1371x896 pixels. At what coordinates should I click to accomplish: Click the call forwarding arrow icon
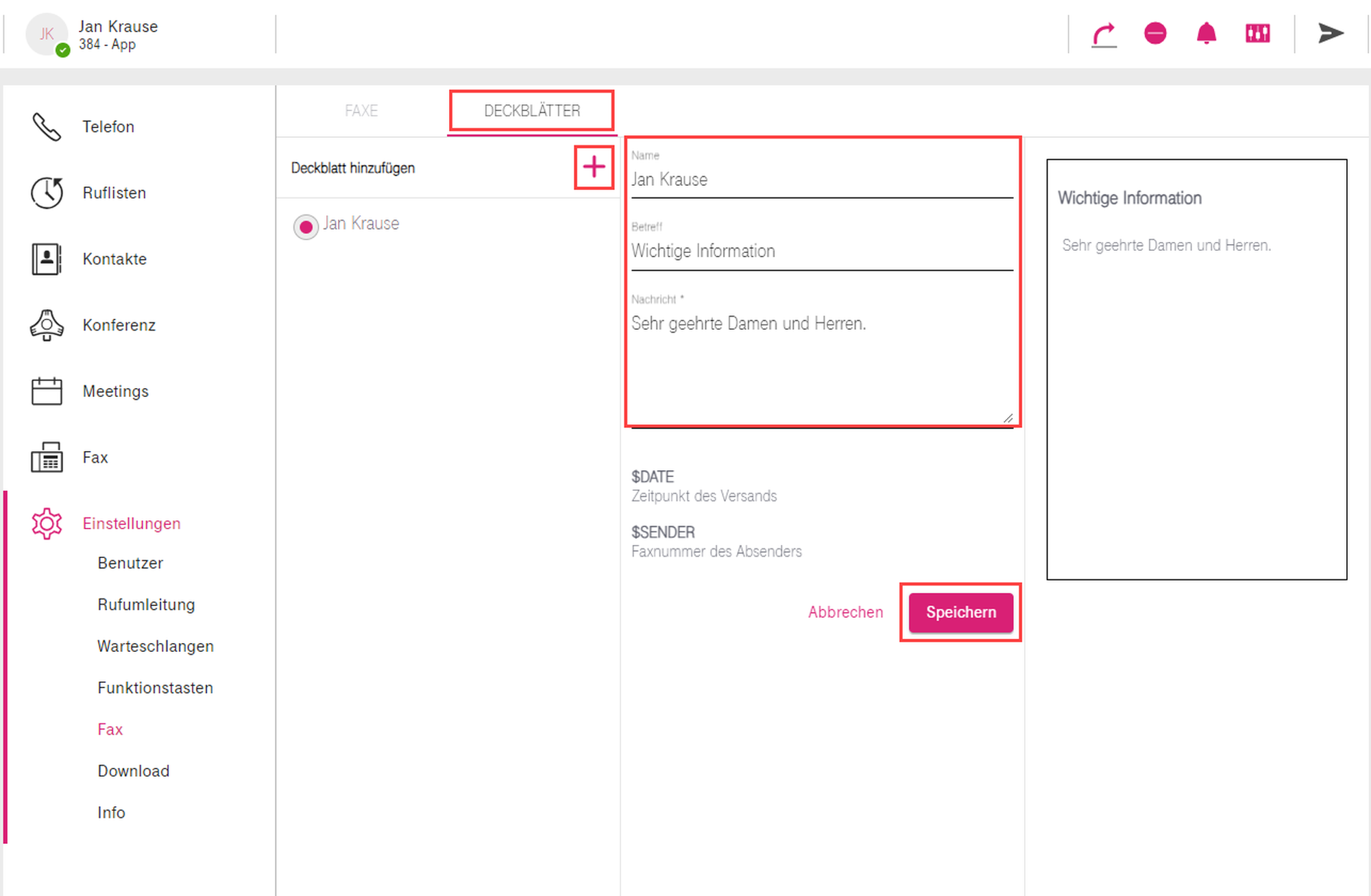tap(1104, 34)
